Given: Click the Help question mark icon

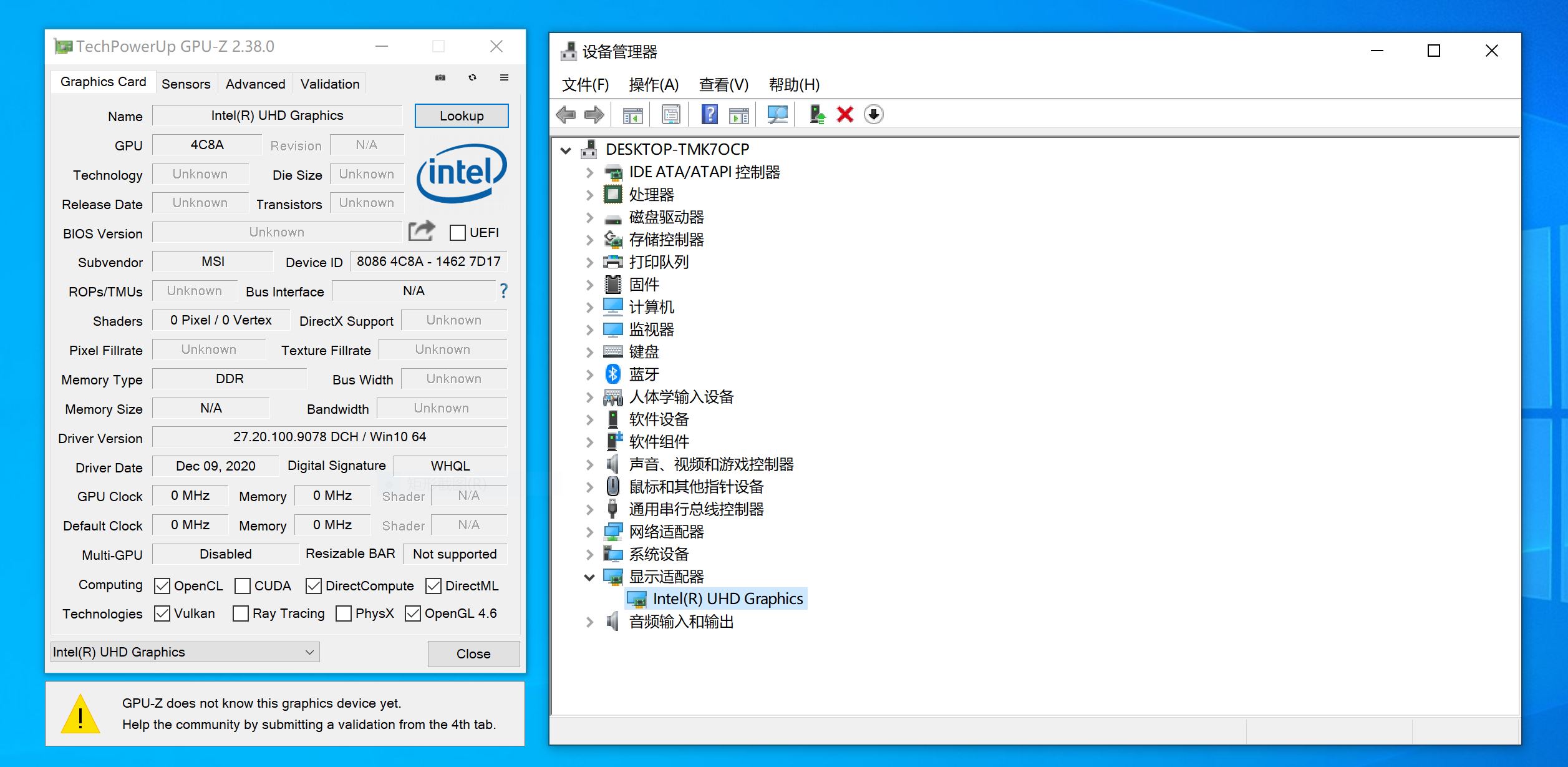Looking at the screenshot, I should tap(709, 114).
